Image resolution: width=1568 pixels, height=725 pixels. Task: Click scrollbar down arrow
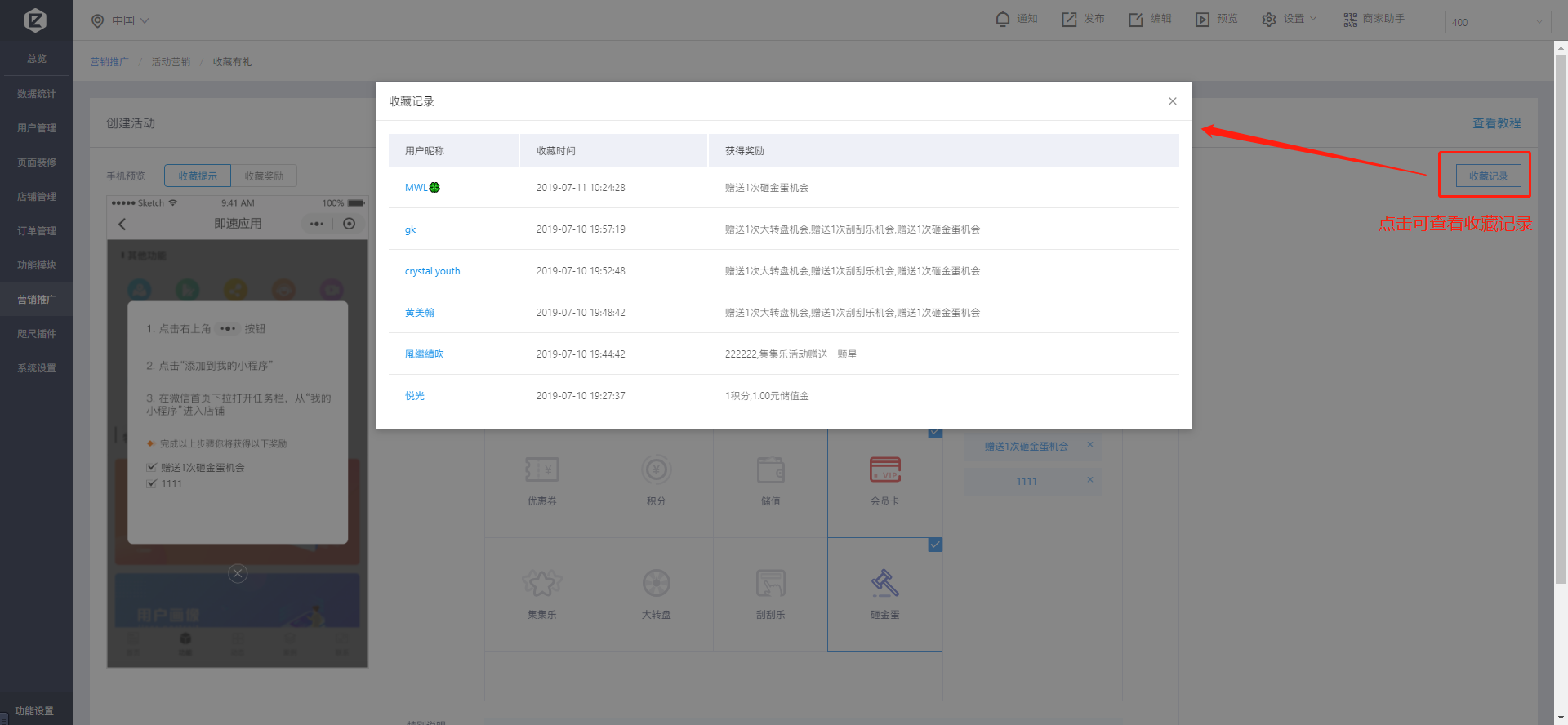[x=1561, y=718]
